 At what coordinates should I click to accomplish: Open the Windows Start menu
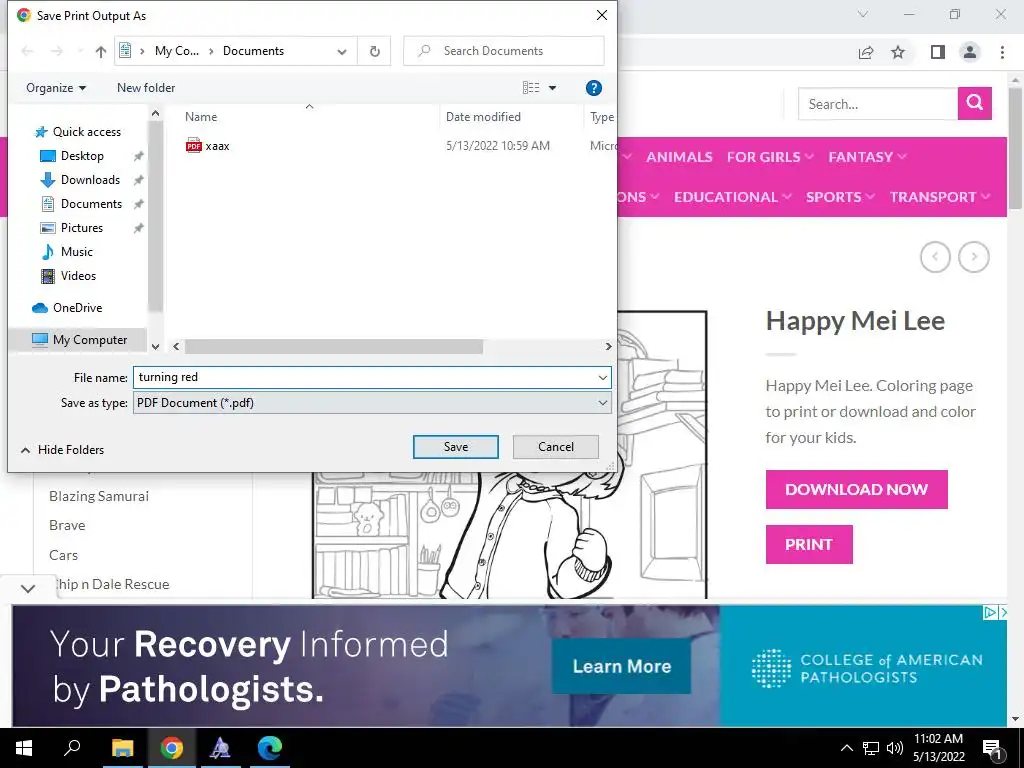(24, 748)
